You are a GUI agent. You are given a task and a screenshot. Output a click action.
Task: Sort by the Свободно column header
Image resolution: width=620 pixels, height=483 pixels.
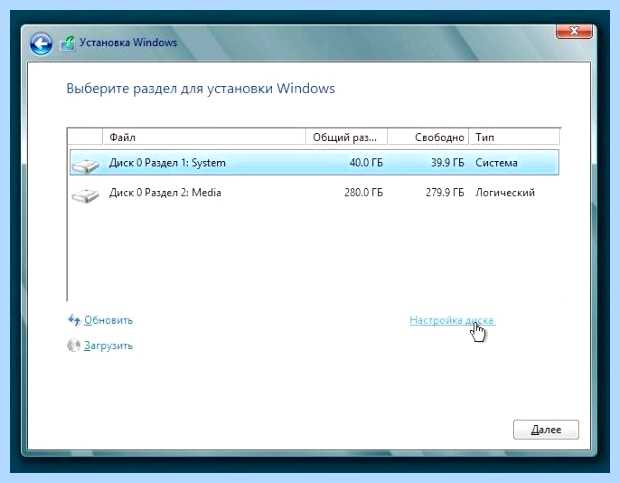428,137
